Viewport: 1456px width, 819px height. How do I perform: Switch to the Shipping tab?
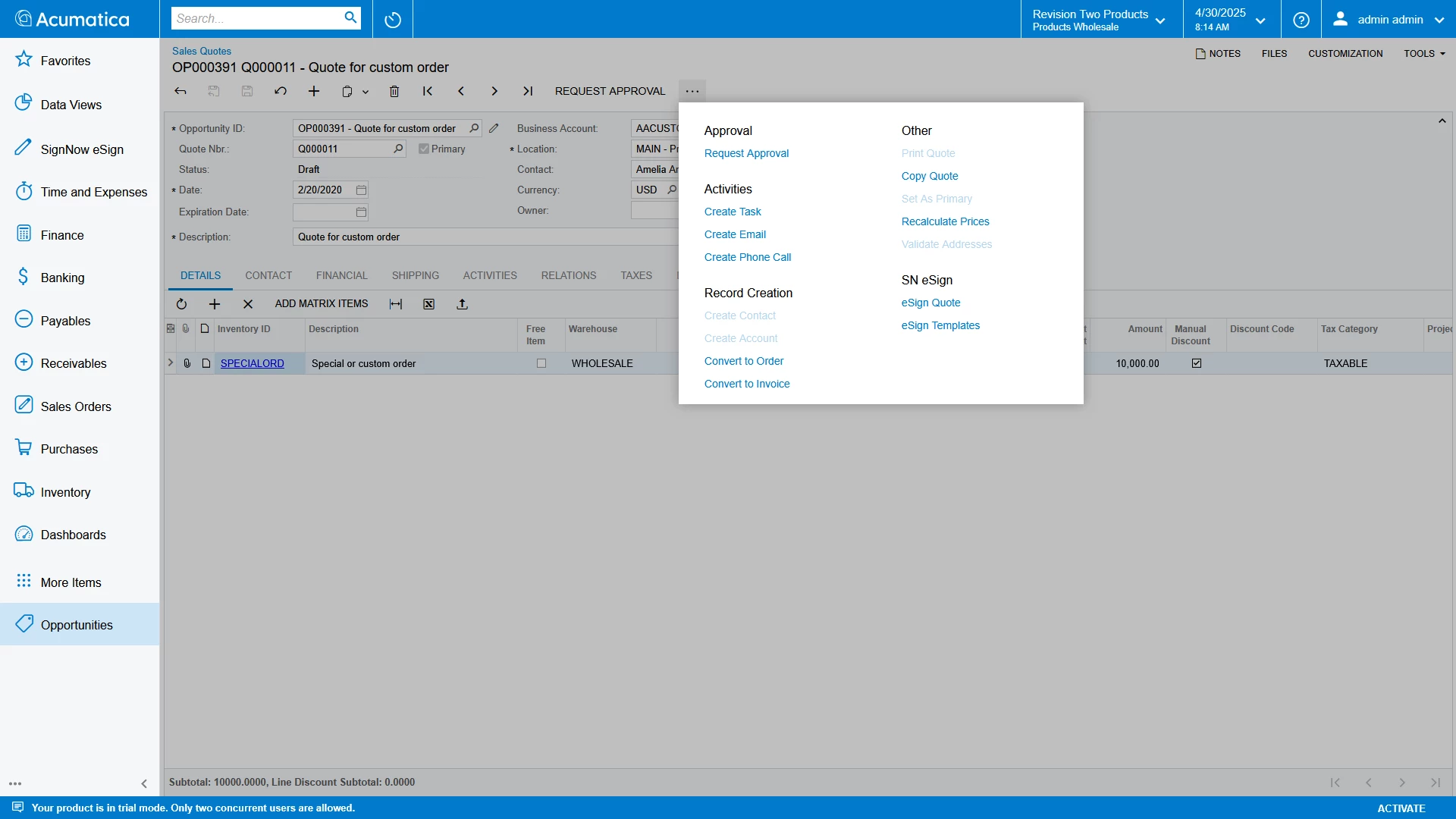pos(415,275)
